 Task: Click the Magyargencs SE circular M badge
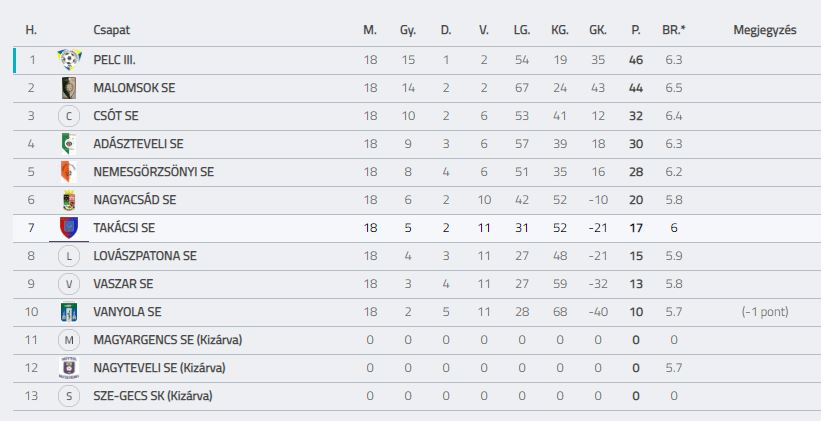(69, 340)
